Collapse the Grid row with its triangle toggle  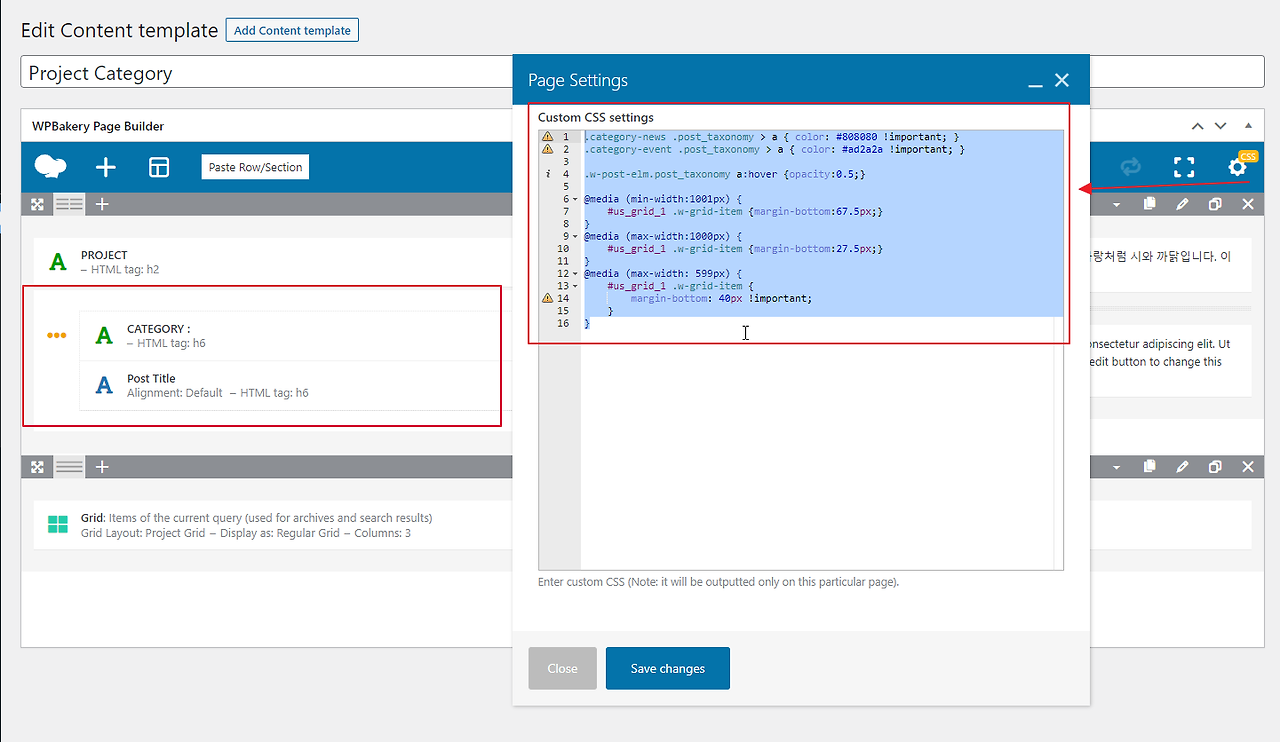pos(1118,467)
